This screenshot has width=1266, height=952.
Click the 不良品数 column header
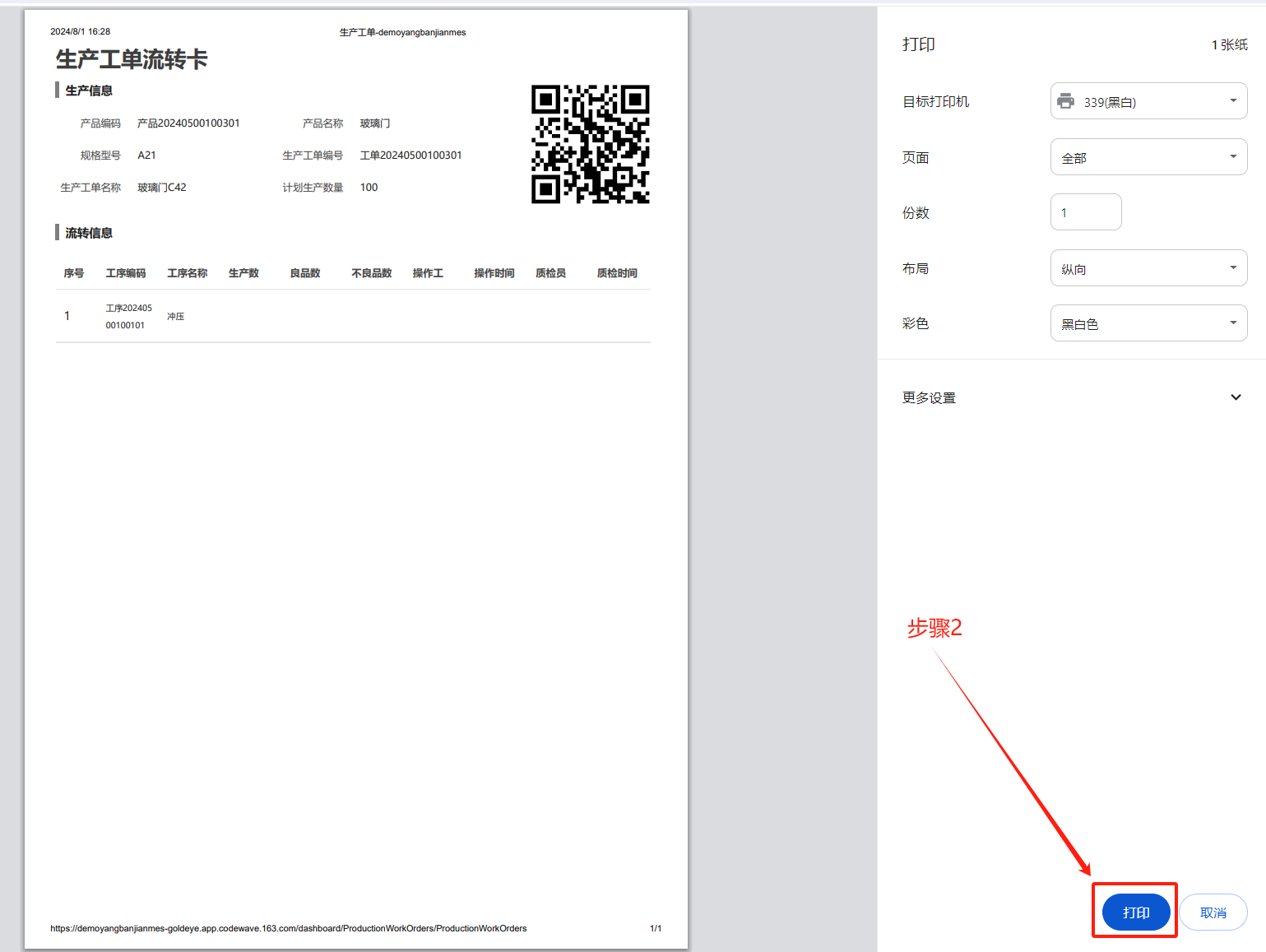pyautogui.click(x=372, y=273)
